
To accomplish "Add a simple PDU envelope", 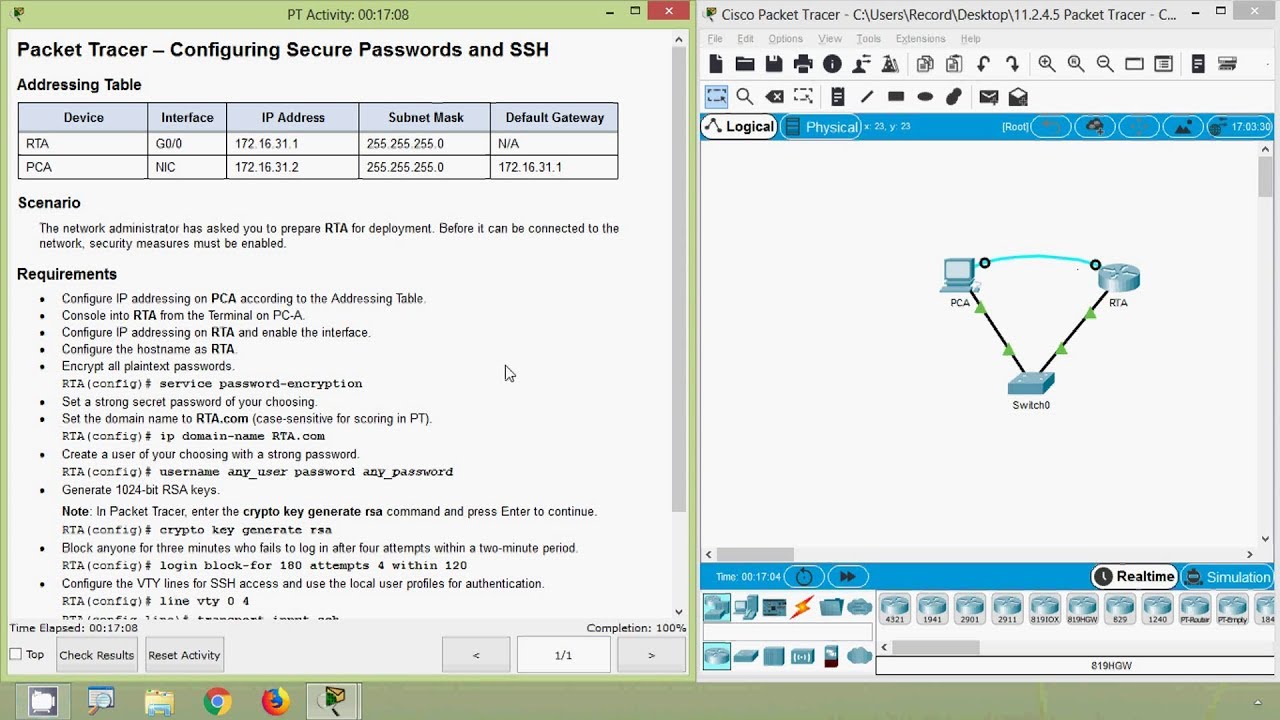I will tap(989, 96).
